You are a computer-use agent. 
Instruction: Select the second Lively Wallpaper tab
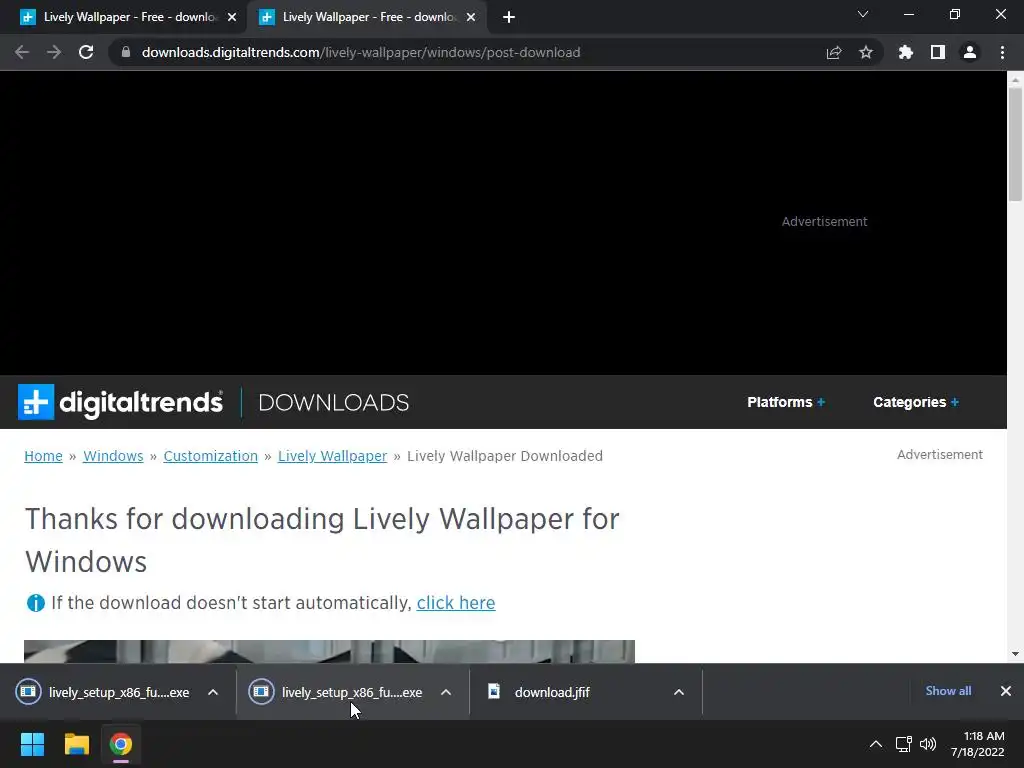pyautogui.click(x=366, y=17)
